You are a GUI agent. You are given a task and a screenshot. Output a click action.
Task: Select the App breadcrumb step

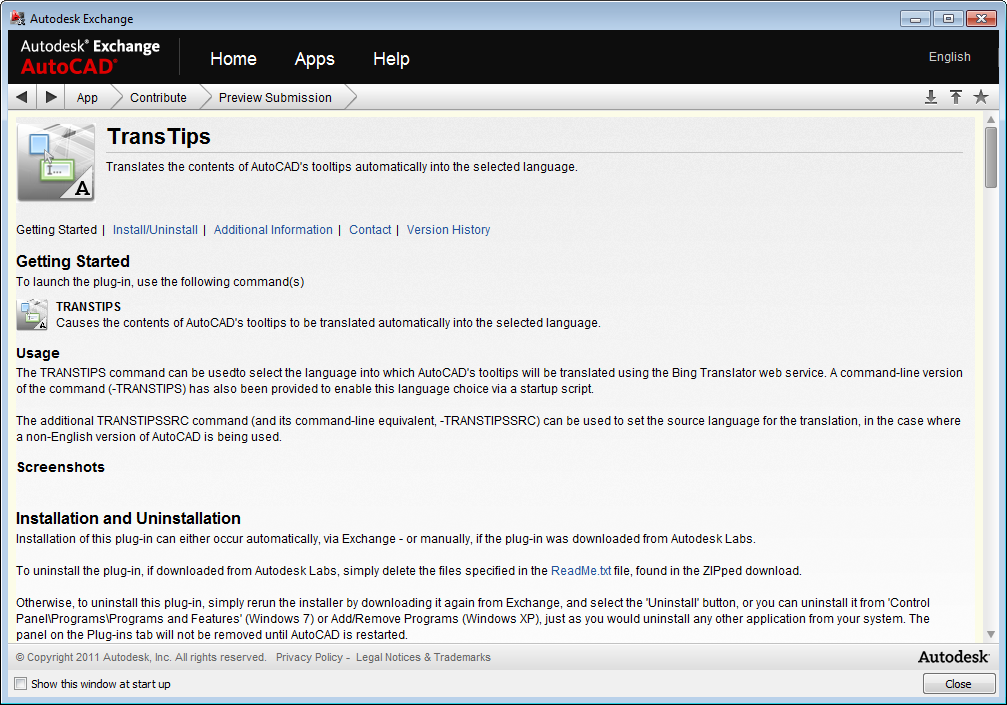click(x=87, y=98)
